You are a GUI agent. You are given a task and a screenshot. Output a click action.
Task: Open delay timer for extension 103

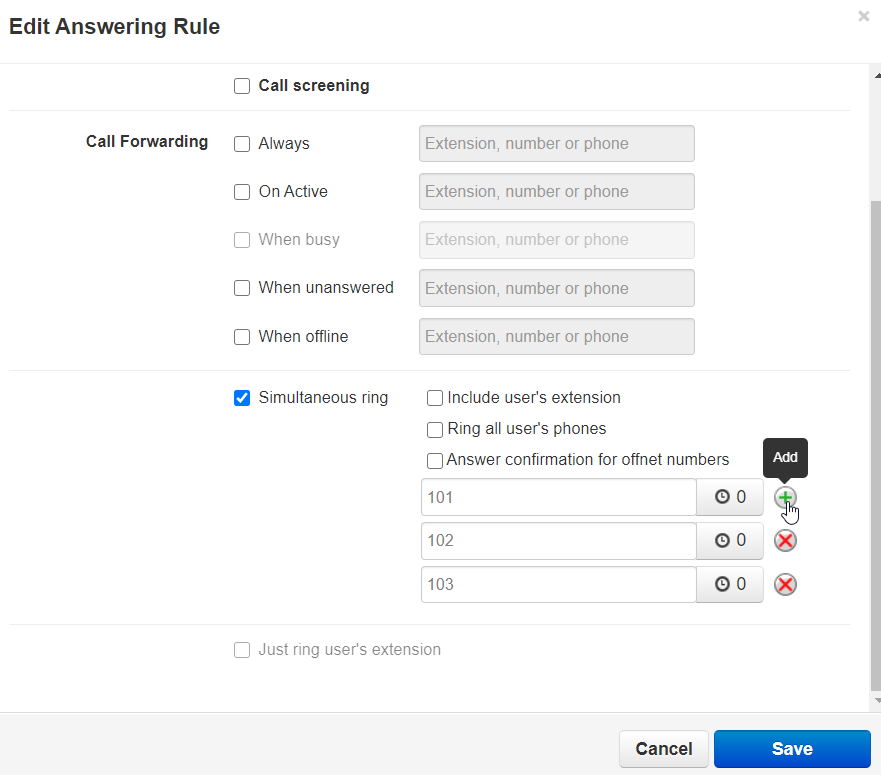(x=730, y=585)
